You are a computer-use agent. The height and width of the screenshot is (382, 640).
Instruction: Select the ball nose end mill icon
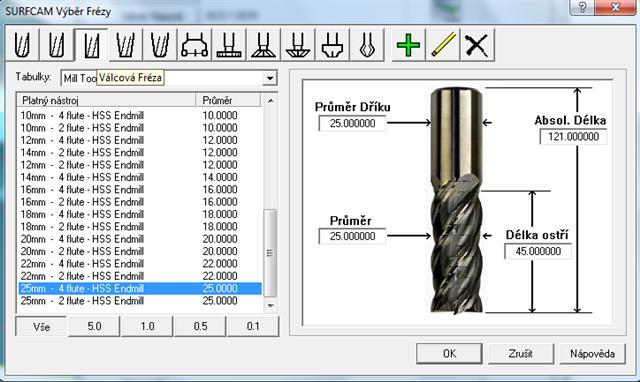click(22, 45)
